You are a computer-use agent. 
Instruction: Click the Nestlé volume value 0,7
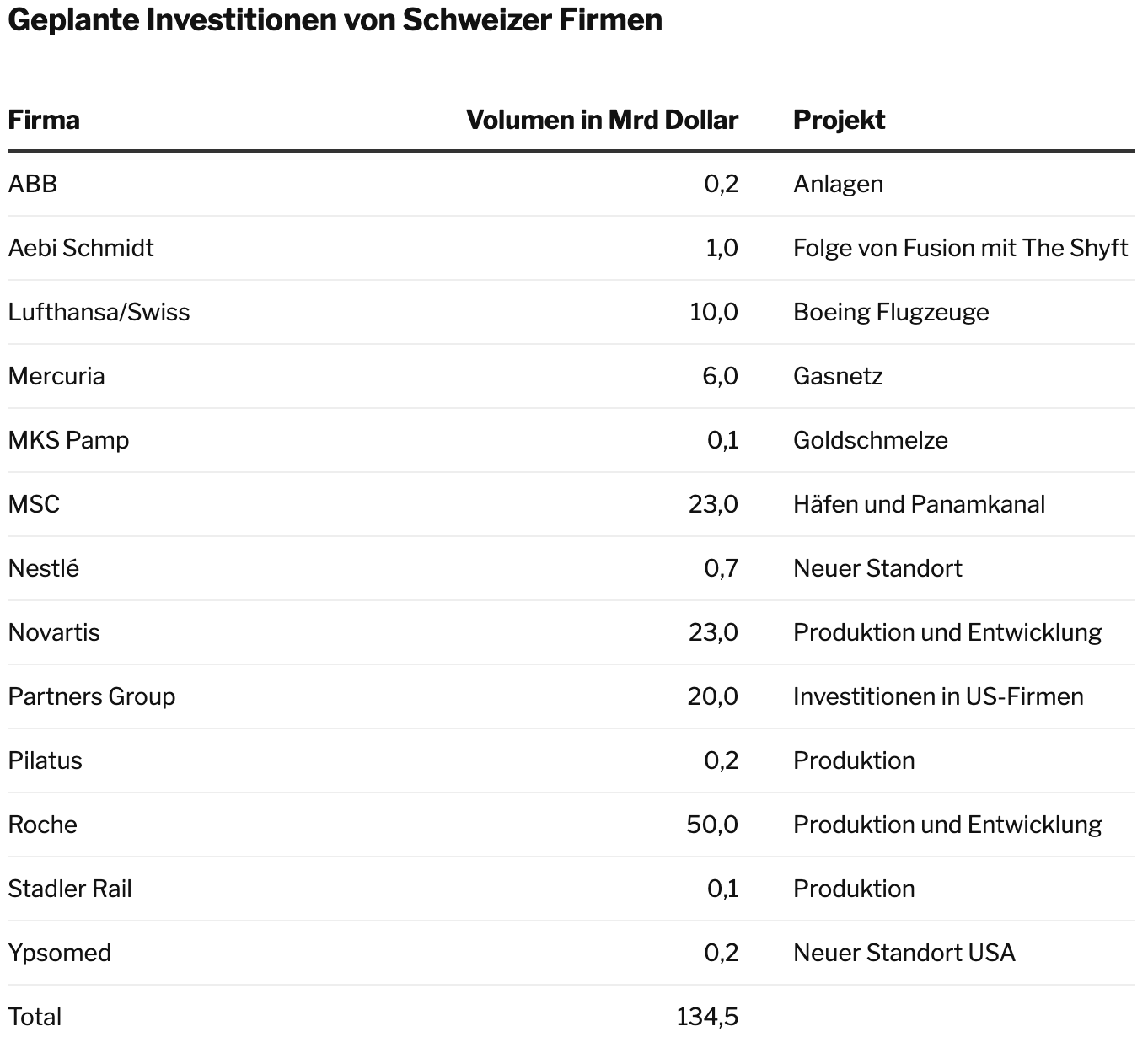721,568
